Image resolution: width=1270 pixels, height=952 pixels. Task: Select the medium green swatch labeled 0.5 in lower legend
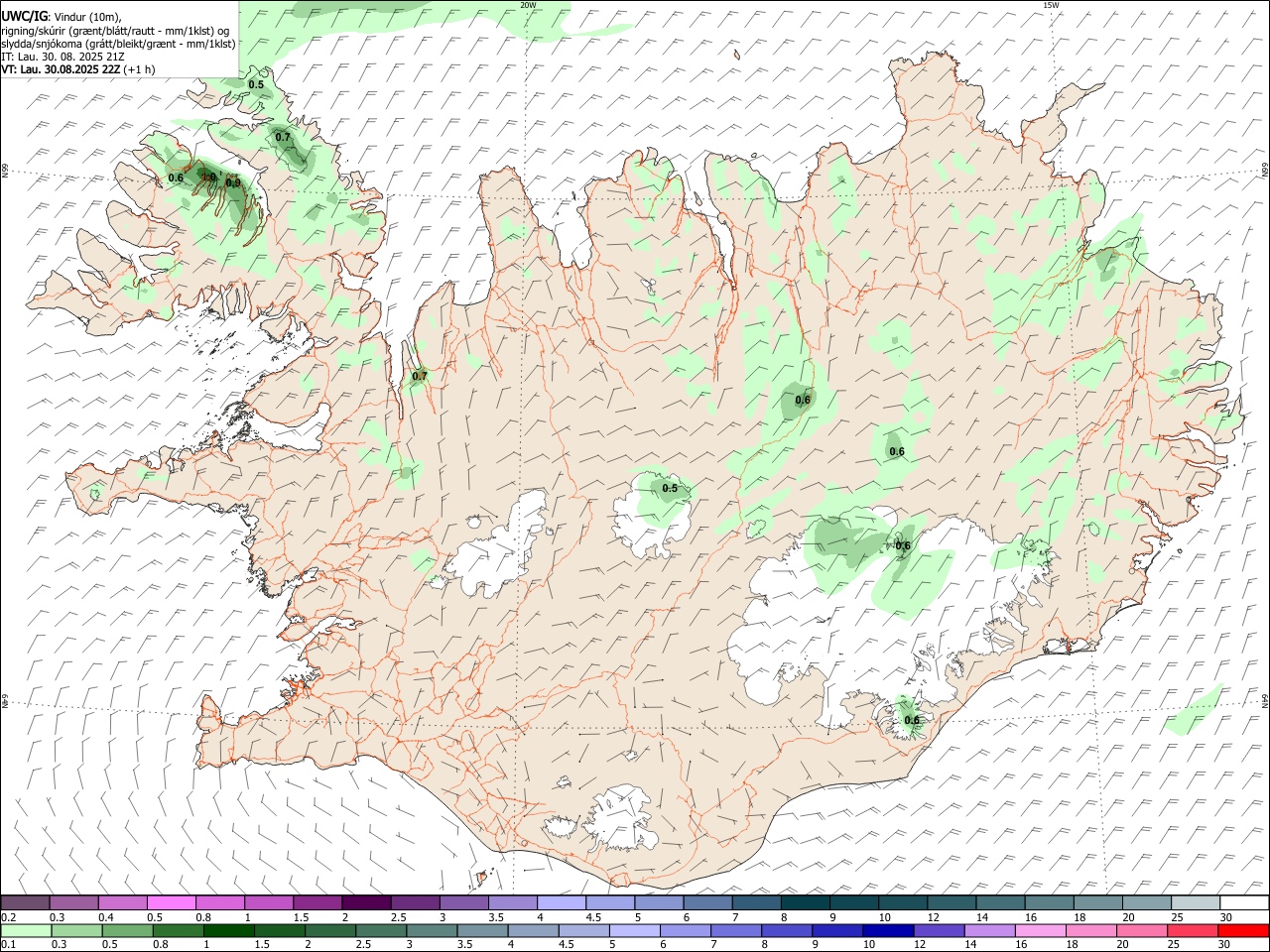coord(127,930)
